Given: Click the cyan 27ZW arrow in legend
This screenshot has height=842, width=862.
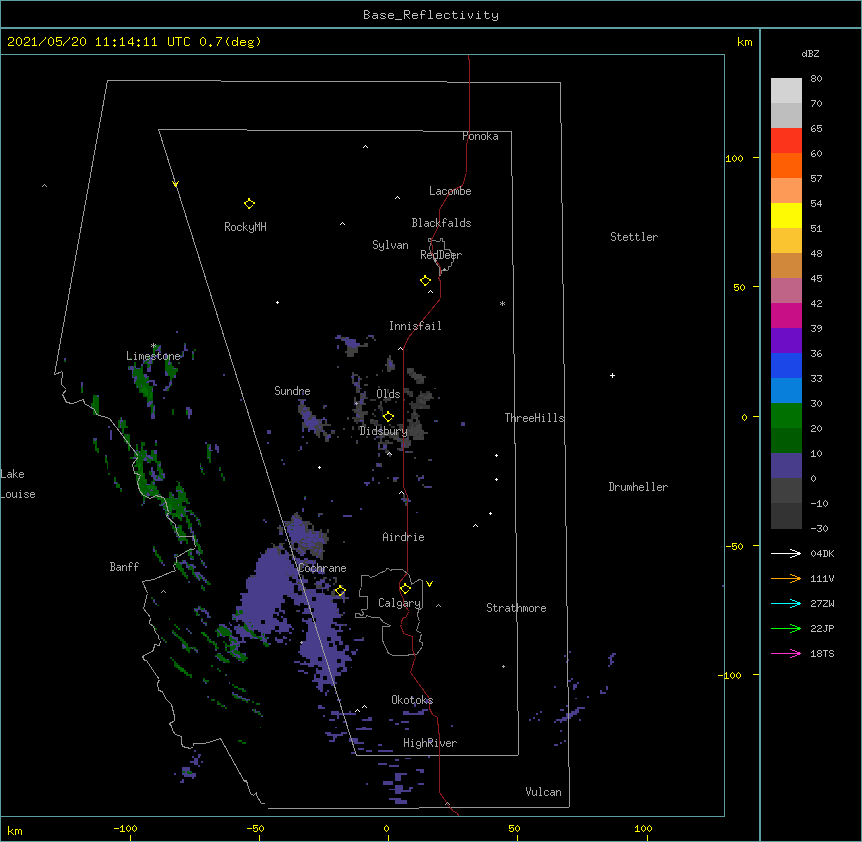Looking at the screenshot, I should (786, 603).
